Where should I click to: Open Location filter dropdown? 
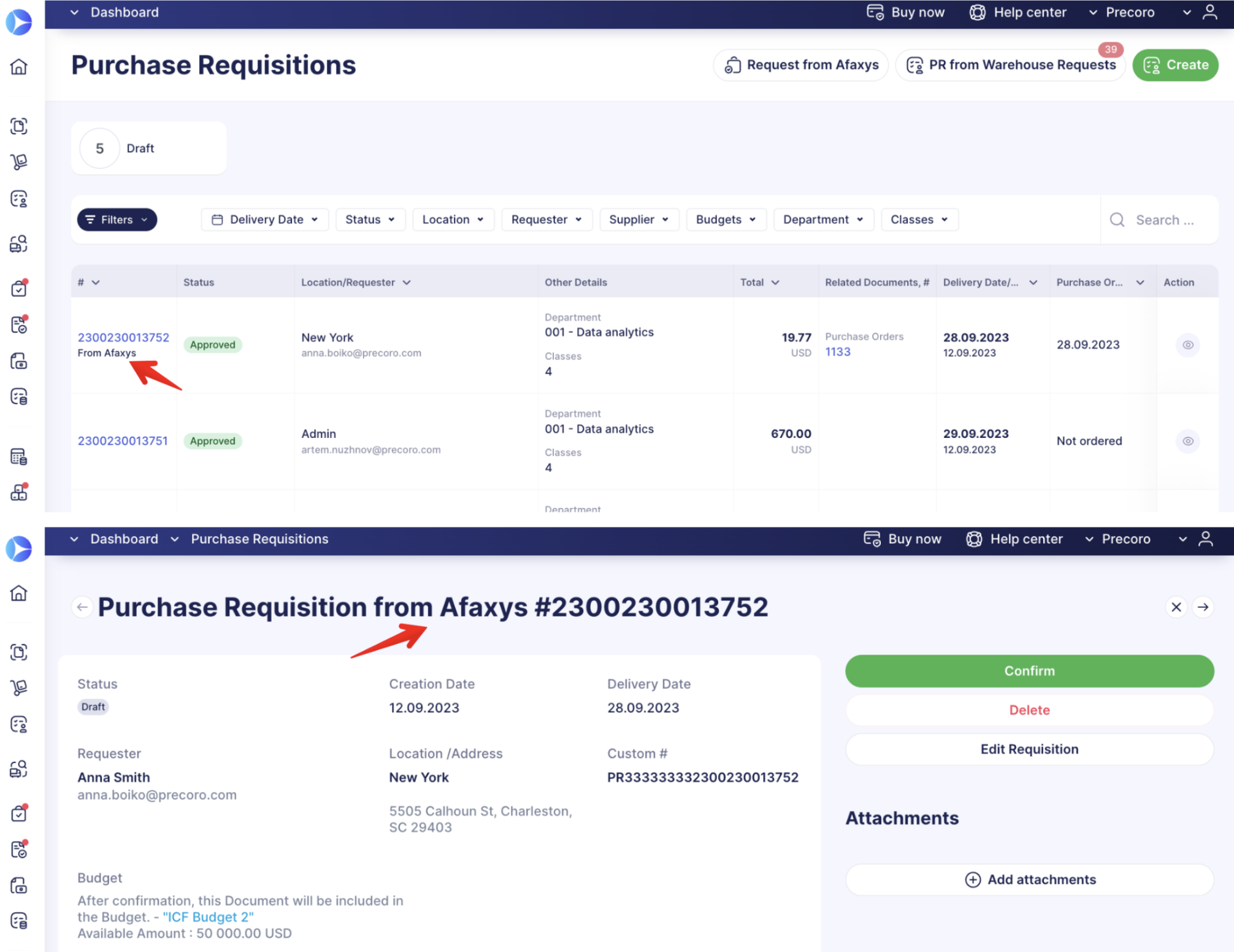[x=453, y=220]
